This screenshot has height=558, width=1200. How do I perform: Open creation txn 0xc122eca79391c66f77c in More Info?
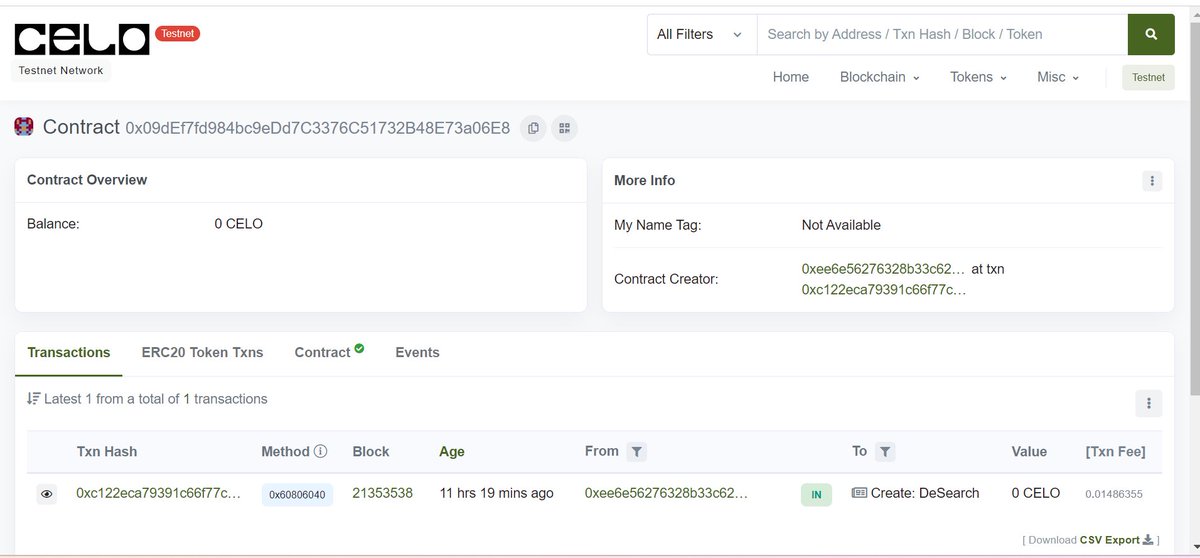(884, 290)
